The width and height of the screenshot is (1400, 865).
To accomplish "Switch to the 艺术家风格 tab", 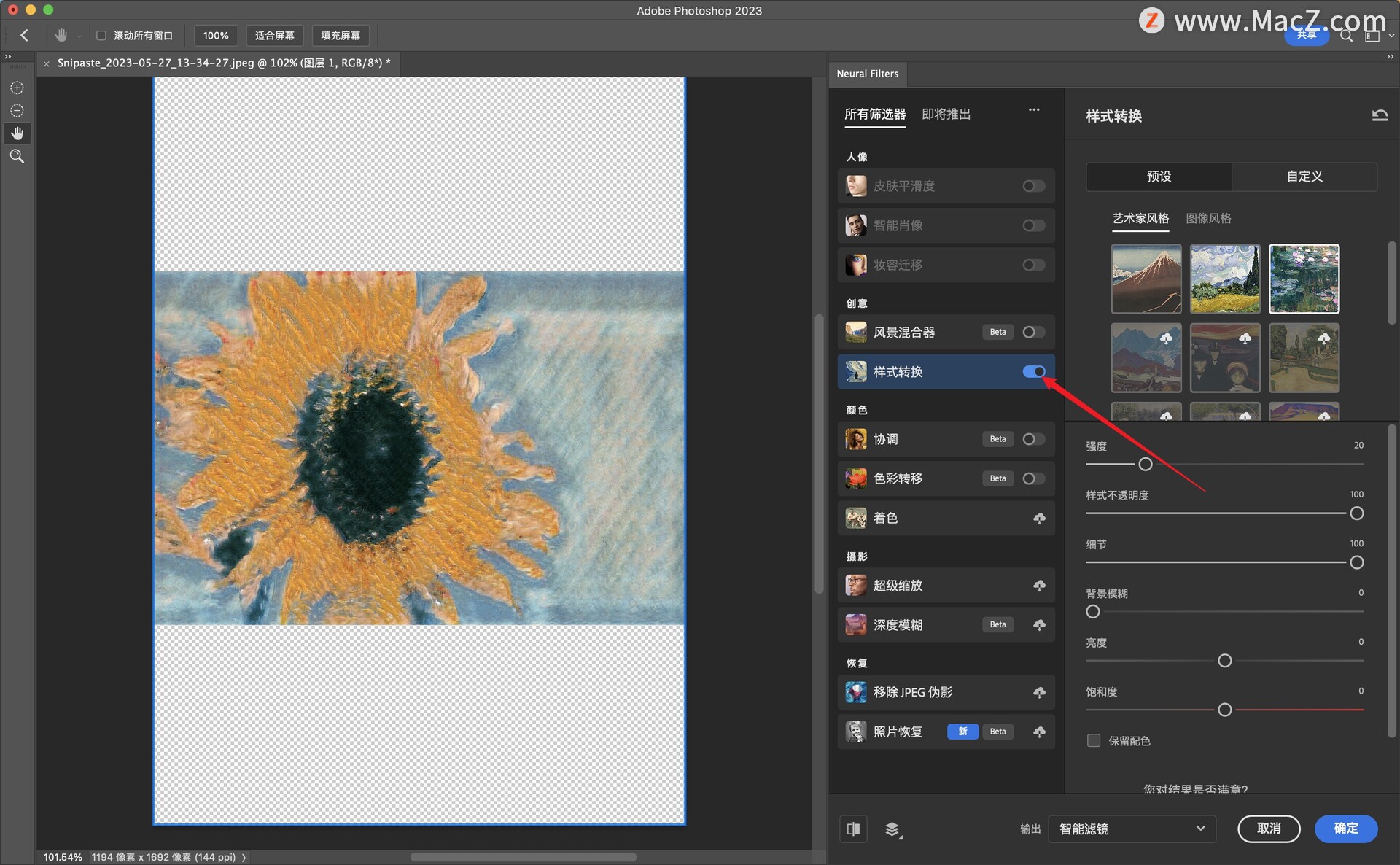I will pos(1140,218).
